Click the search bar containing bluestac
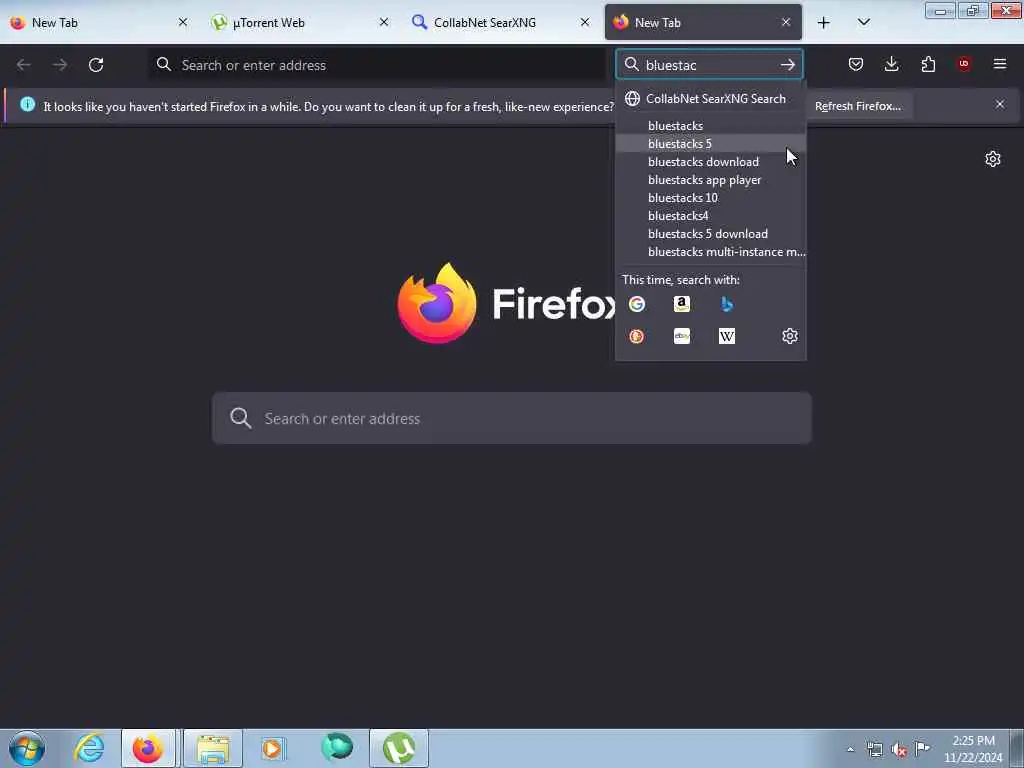 tap(709, 65)
